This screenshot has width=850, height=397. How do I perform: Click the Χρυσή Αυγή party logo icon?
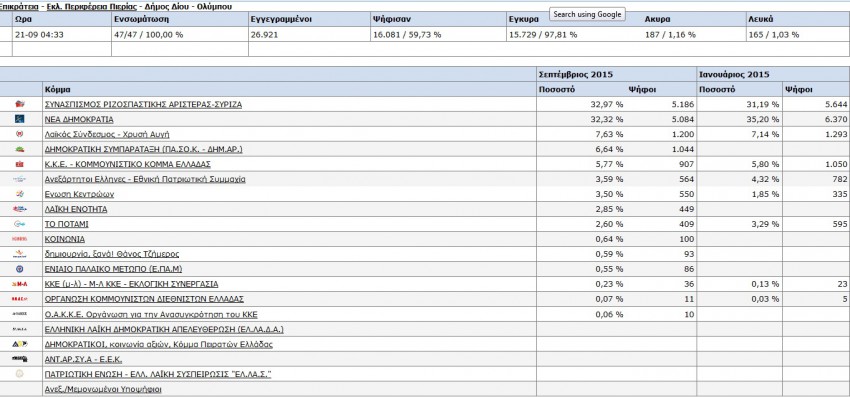(x=20, y=134)
